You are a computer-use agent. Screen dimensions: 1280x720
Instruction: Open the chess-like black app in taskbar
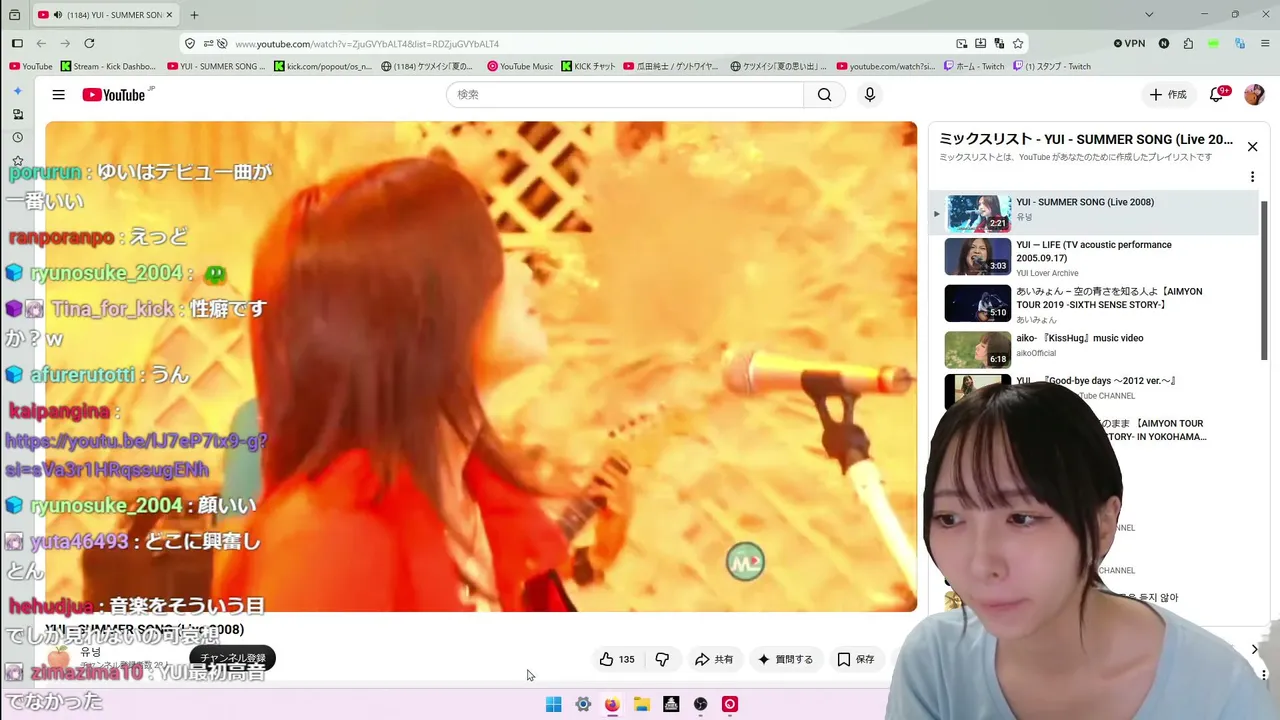point(671,704)
